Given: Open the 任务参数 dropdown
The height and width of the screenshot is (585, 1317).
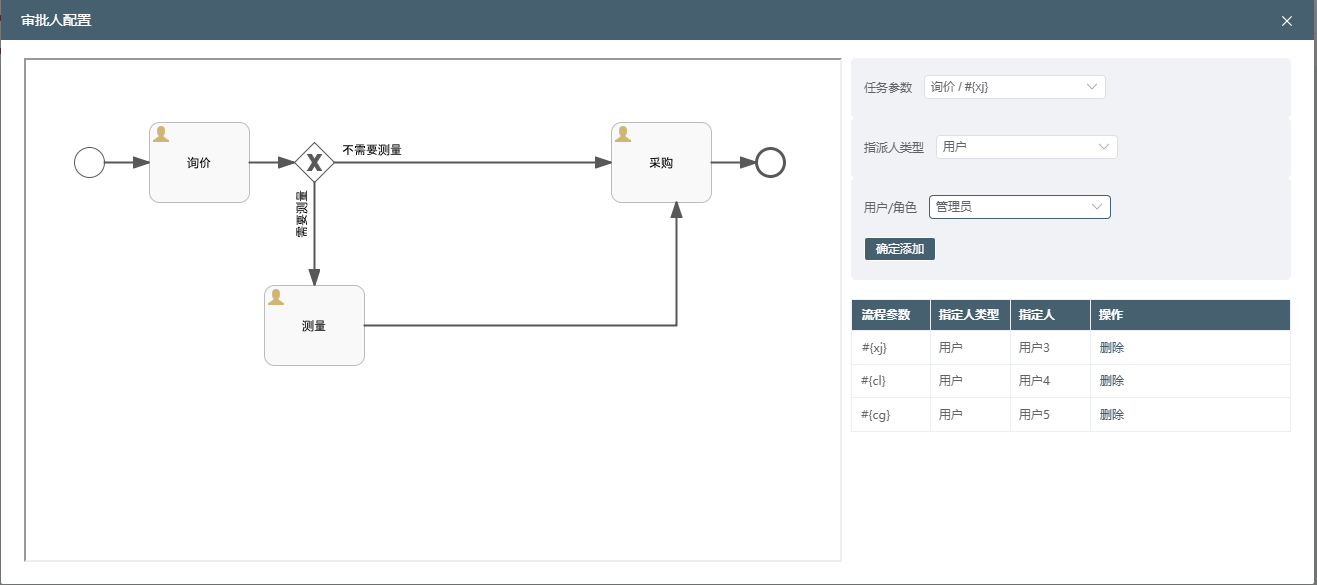Looking at the screenshot, I should [x=1014, y=87].
